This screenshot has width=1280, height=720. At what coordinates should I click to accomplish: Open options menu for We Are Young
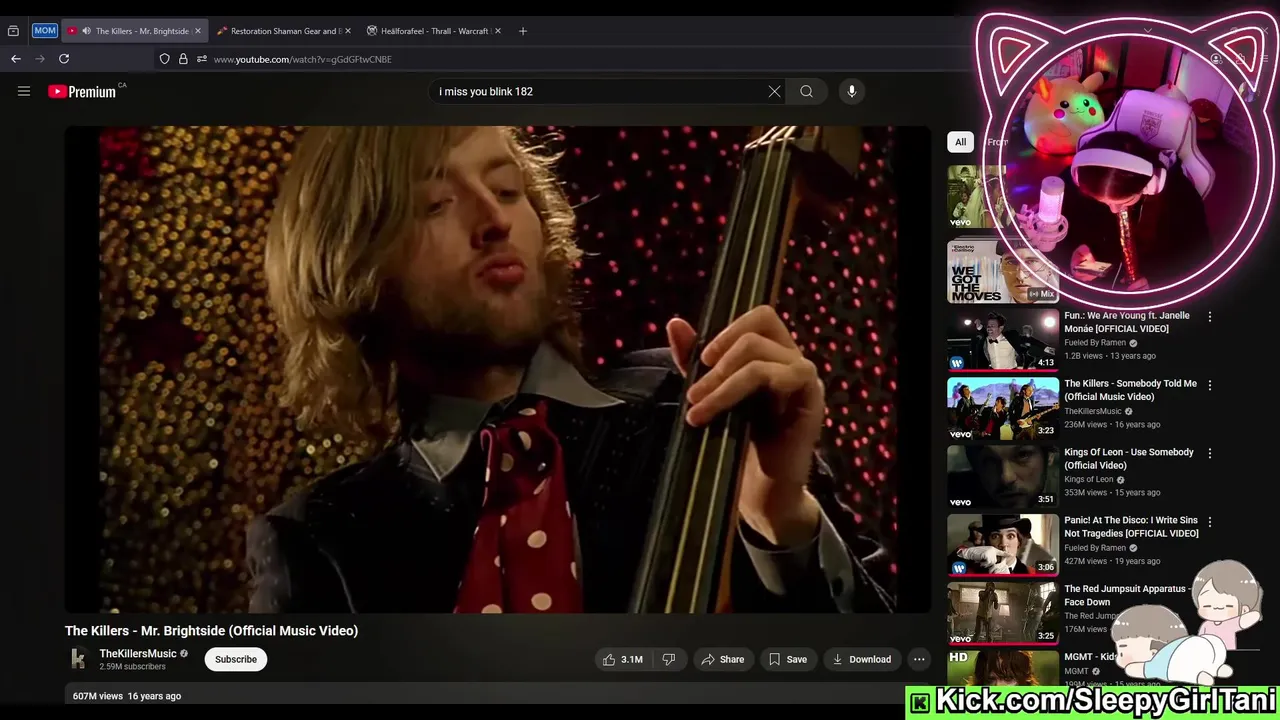click(1210, 317)
